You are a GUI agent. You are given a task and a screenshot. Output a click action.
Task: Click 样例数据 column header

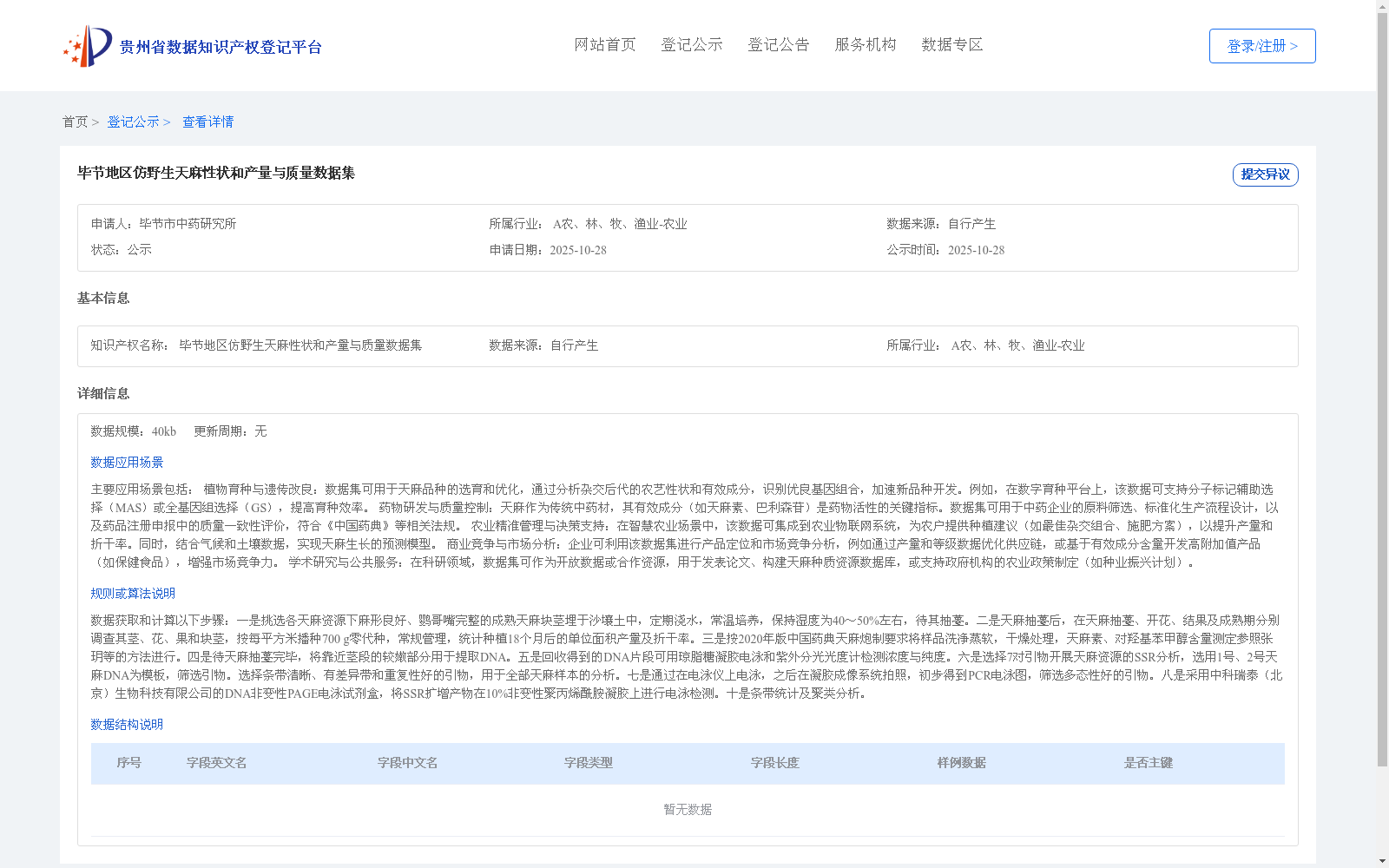tap(962, 763)
